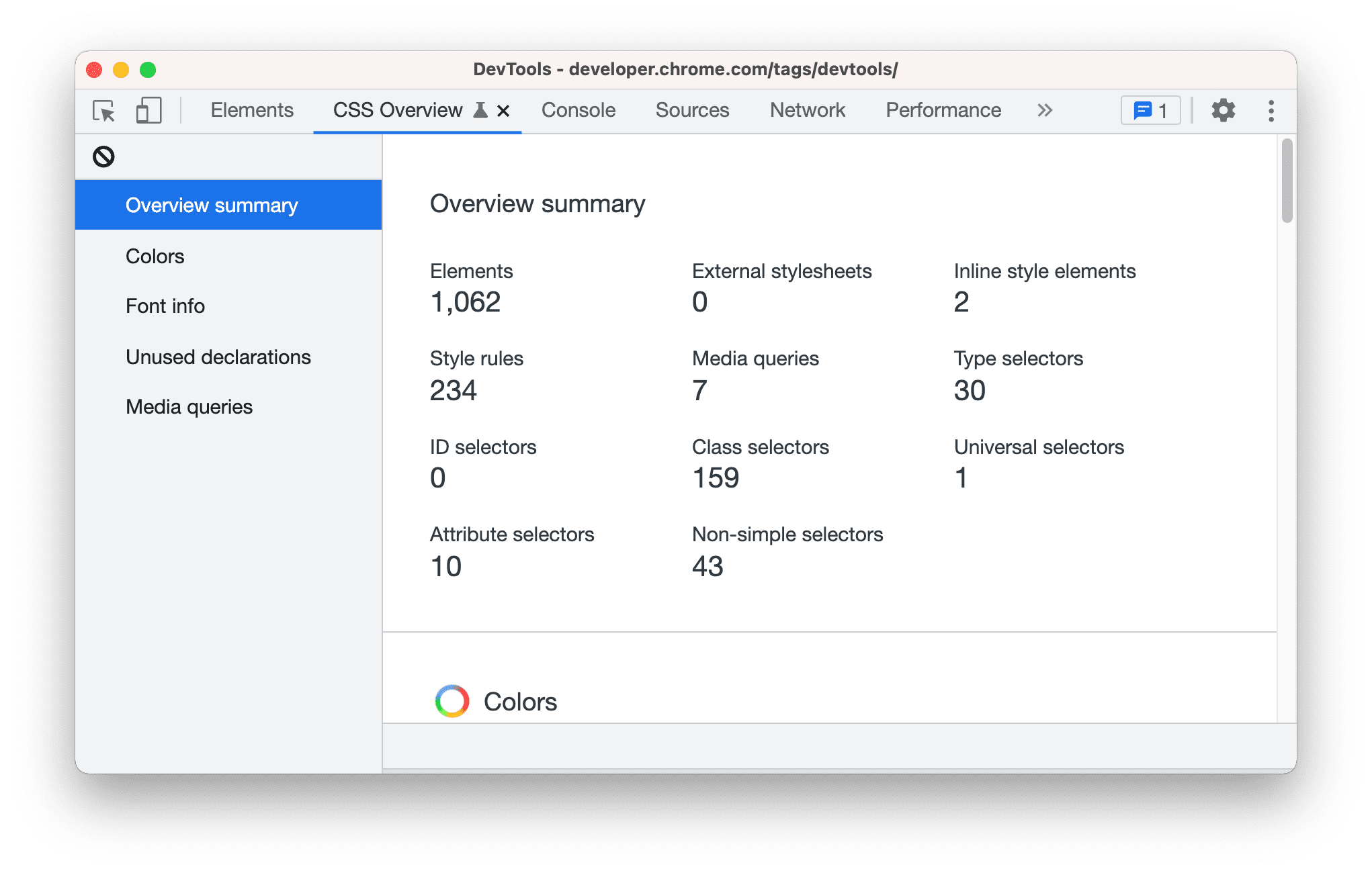
Task: Click the inspect element icon
Action: tap(104, 111)
